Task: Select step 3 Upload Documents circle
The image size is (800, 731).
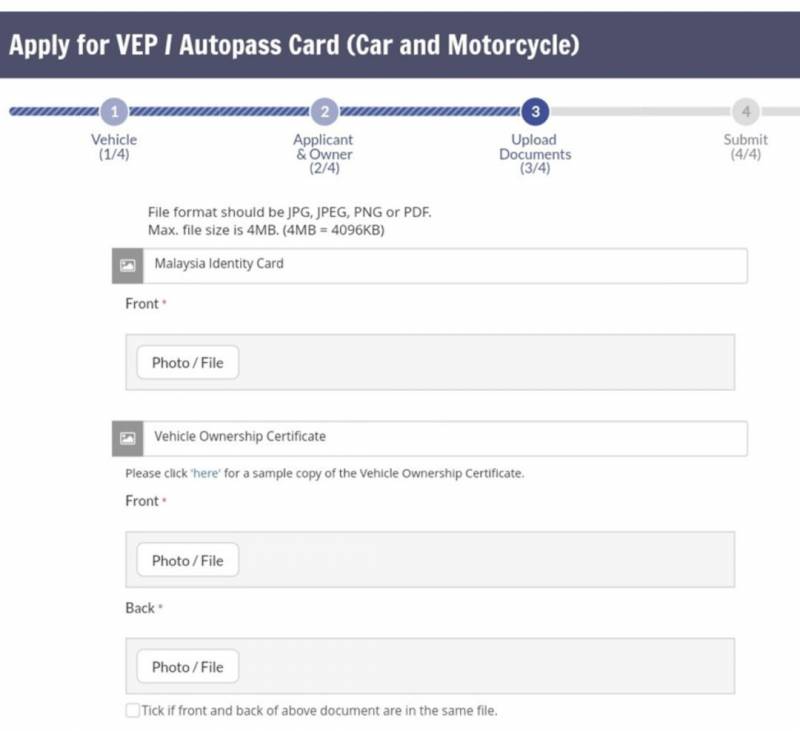Action: click(535, 111)
